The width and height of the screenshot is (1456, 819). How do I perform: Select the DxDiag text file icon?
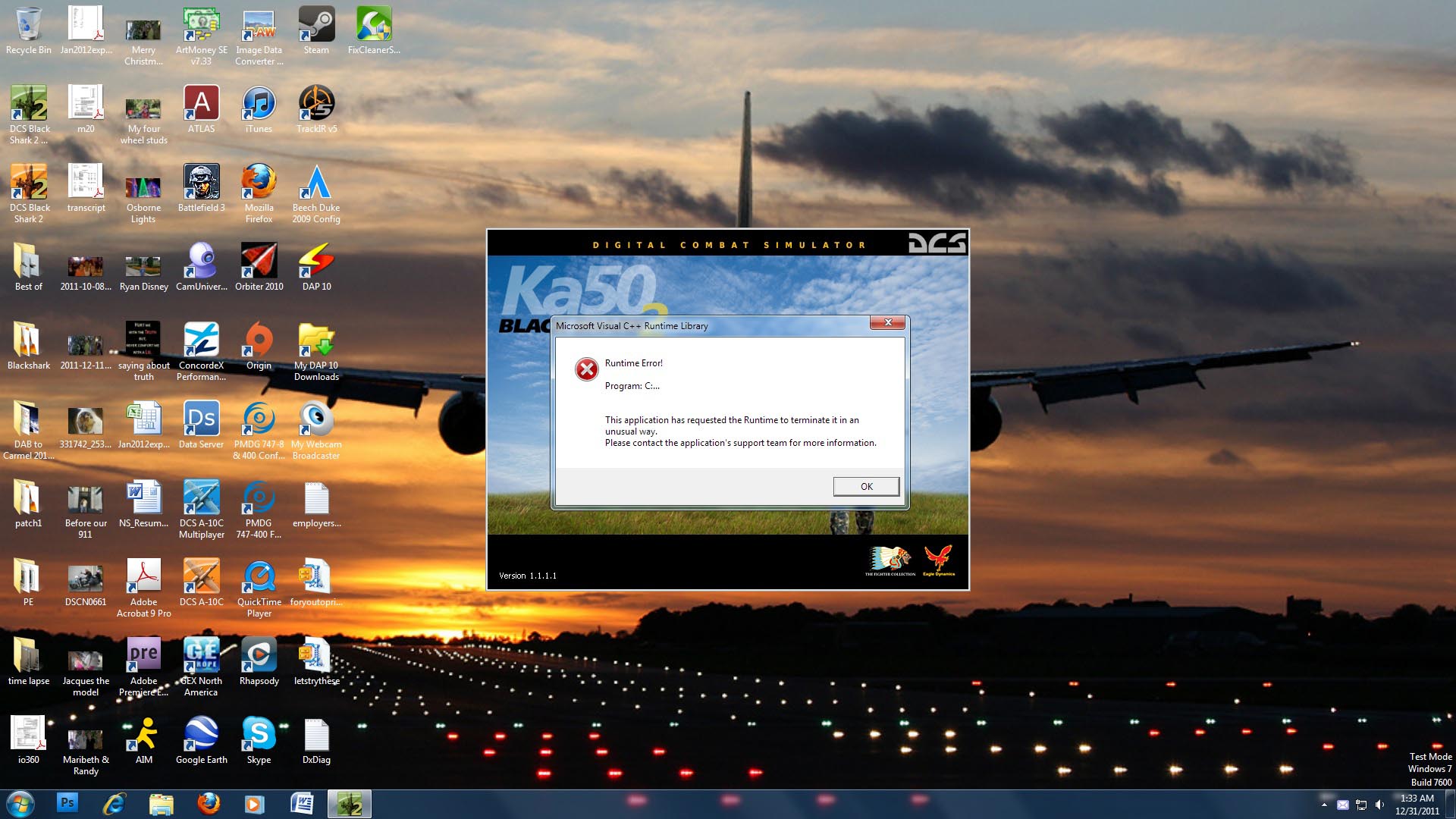(316, 740)
